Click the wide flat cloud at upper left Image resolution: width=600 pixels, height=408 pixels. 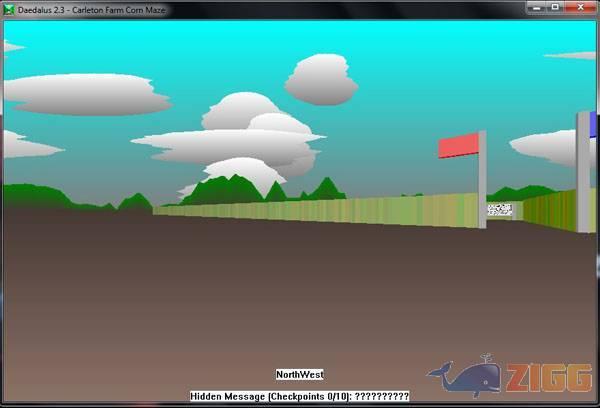(x=87, y=96)
